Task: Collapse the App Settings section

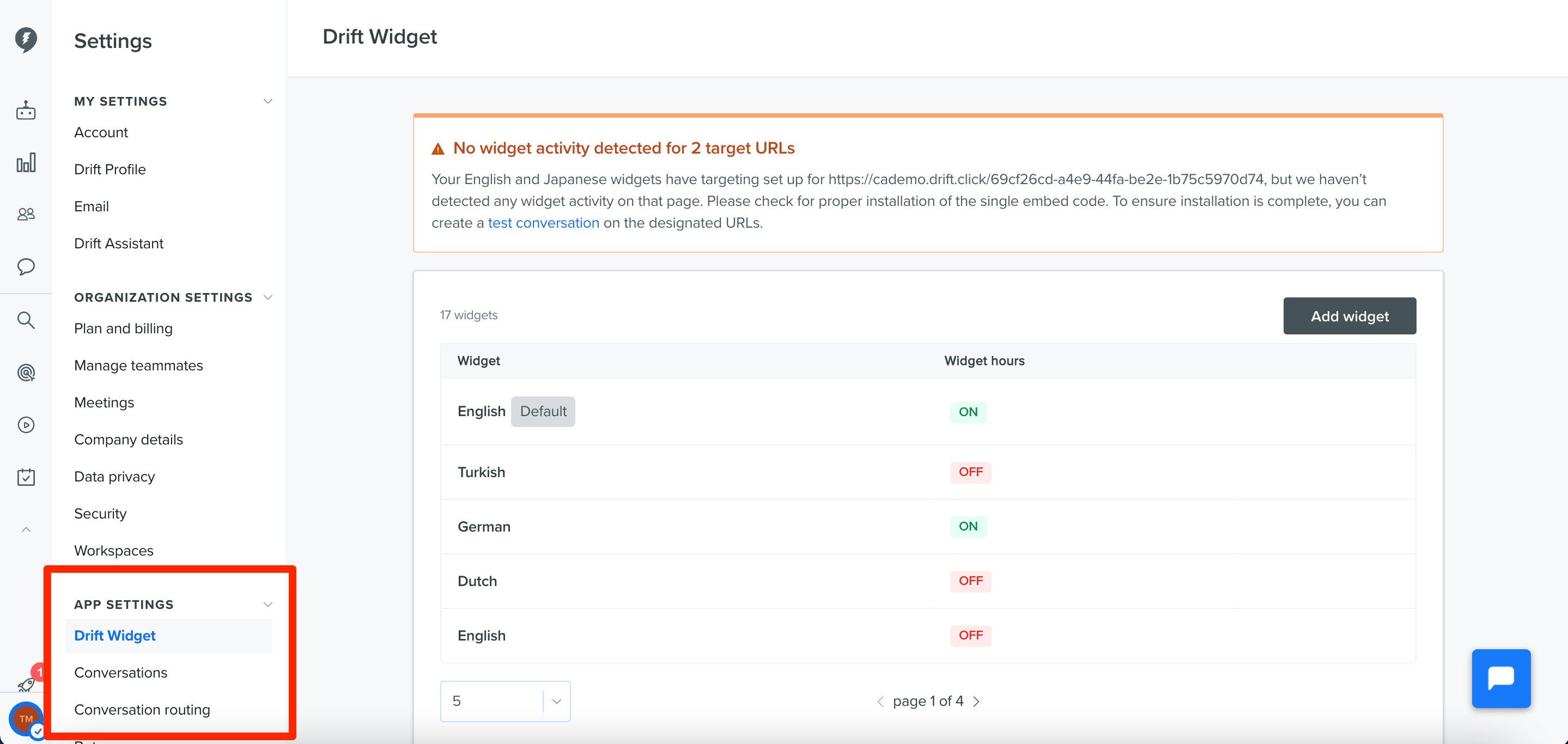Action: tap(267, 604)
